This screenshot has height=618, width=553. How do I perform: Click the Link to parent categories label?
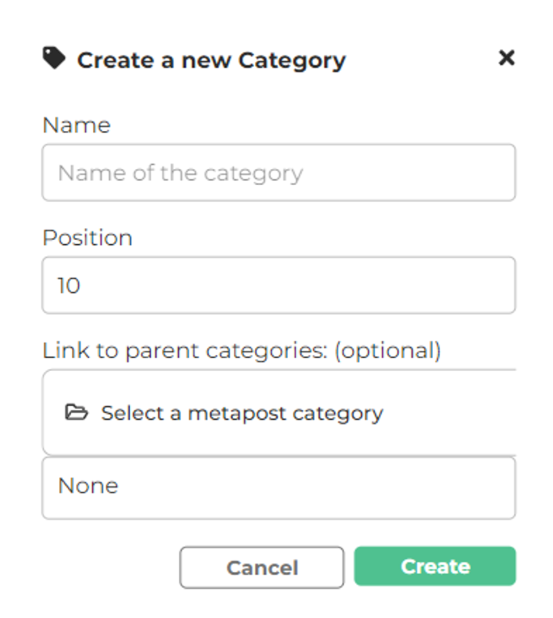tap(242, 350)
